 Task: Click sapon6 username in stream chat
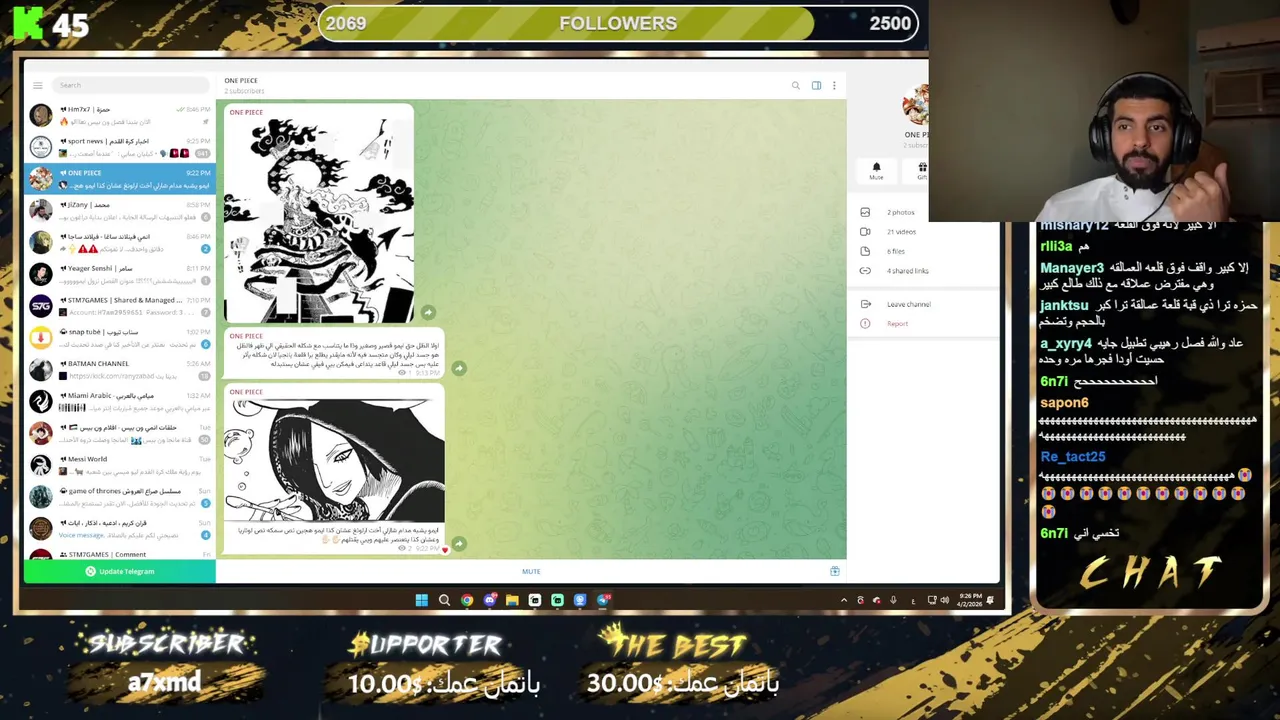(x=1064, y=403)
